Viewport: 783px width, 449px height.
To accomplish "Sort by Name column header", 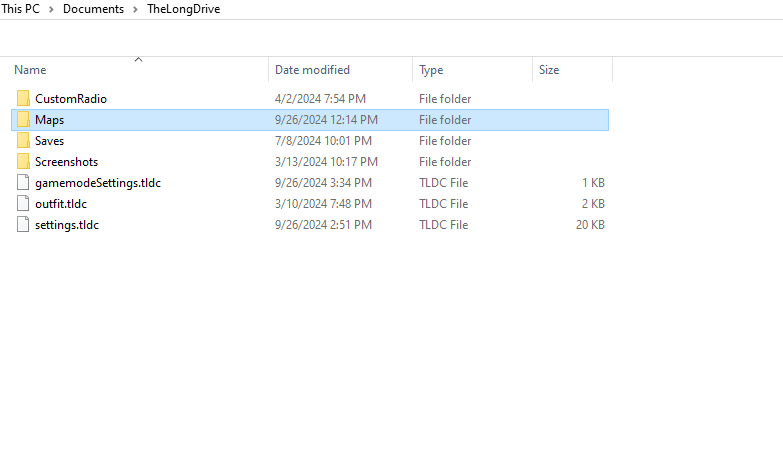I will click(30, 70).
